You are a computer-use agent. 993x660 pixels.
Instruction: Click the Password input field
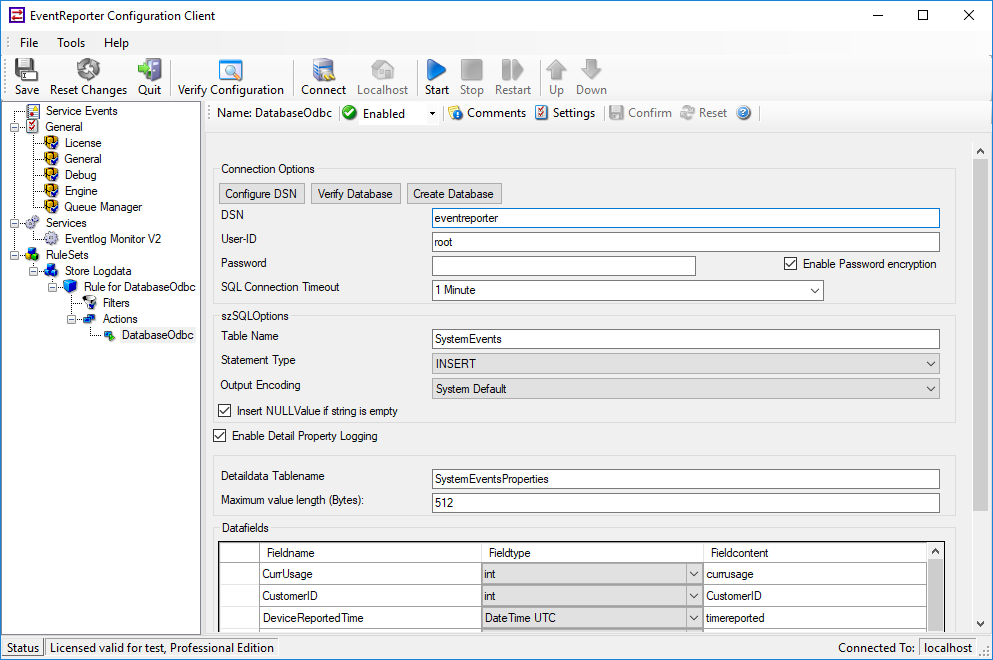point(564,266)
